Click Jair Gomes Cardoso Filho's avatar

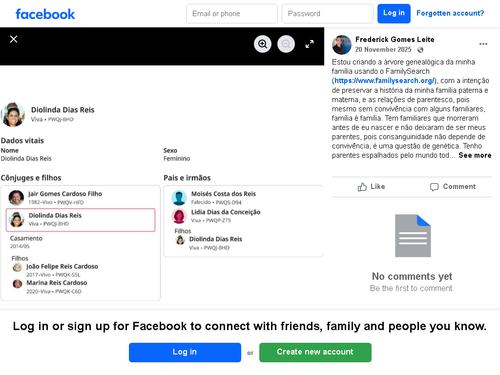[16, 198]
